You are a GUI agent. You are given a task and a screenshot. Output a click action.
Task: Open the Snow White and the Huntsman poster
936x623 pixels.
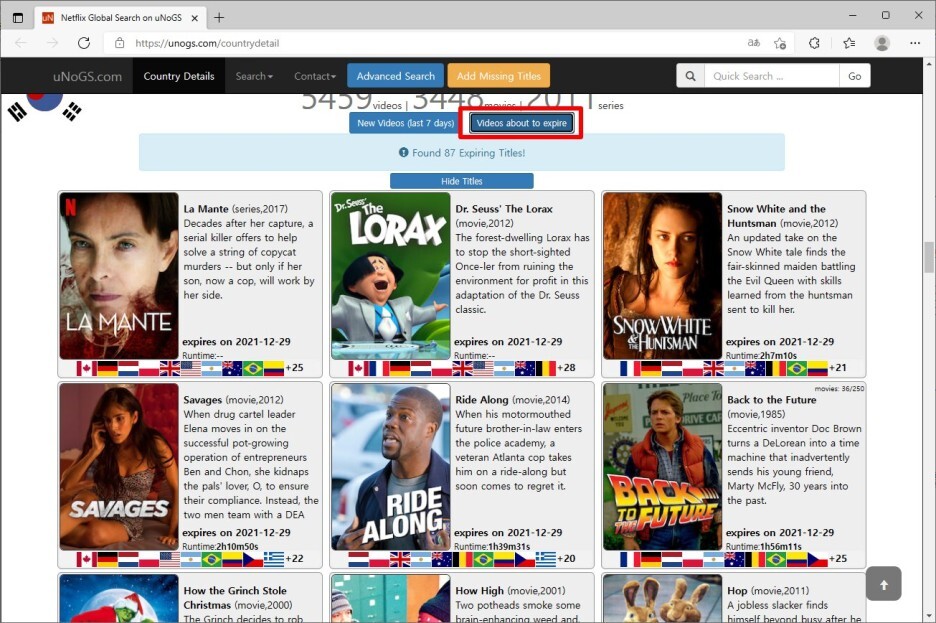tap(662, 276)
